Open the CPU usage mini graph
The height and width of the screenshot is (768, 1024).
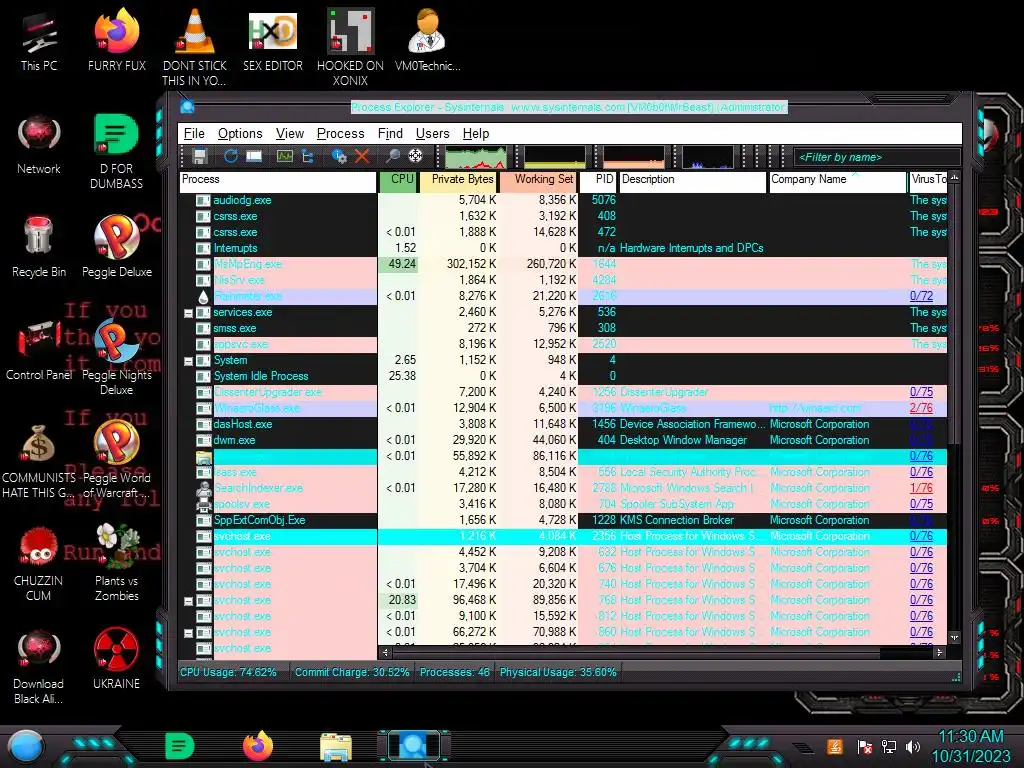(x=475, y=157)
